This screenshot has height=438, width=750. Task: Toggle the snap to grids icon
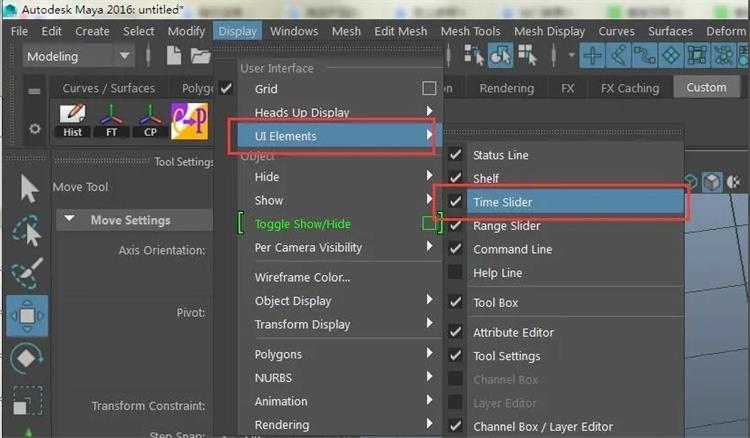pos(593,55)
